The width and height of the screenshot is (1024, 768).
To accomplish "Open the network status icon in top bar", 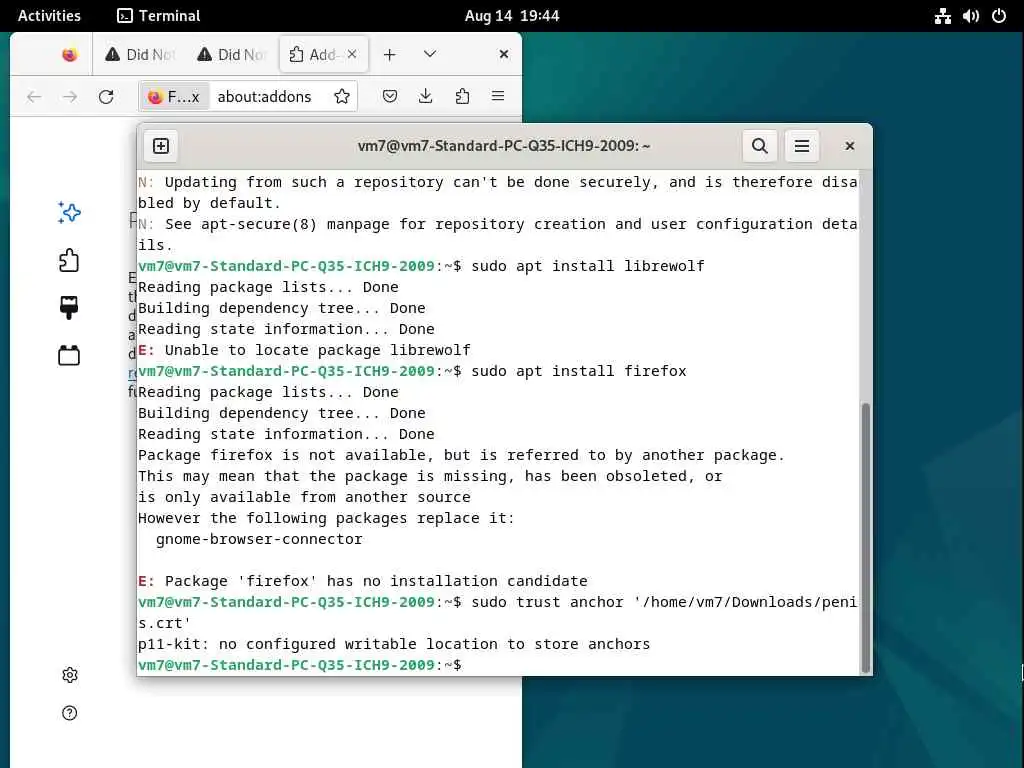I will click(942, 16).
